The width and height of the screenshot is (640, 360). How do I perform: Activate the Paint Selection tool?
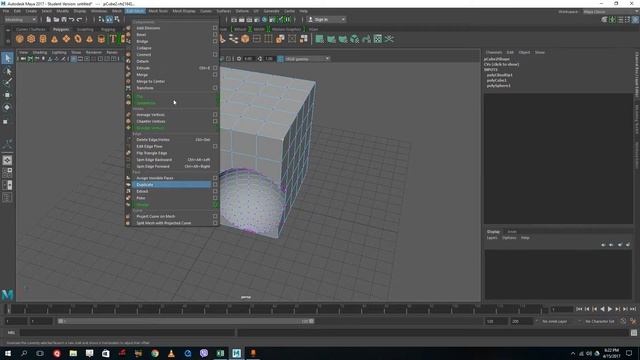pyautogui.click(x=7, y=82)
